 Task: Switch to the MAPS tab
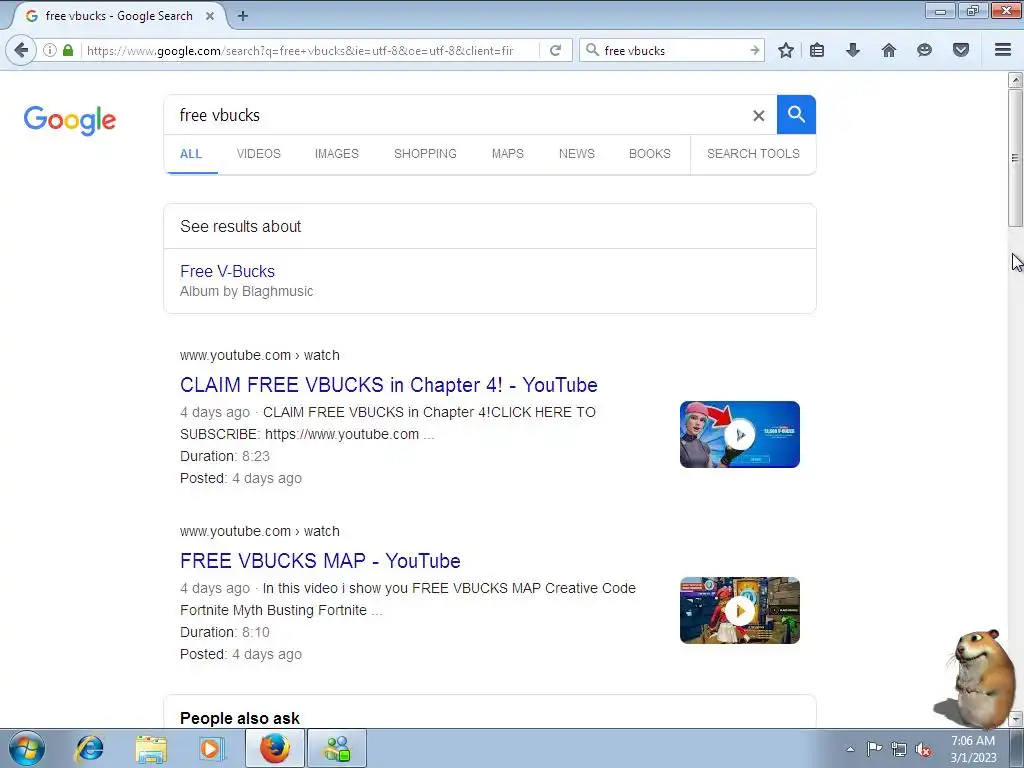pyautogui.click(x=507, y=154)
